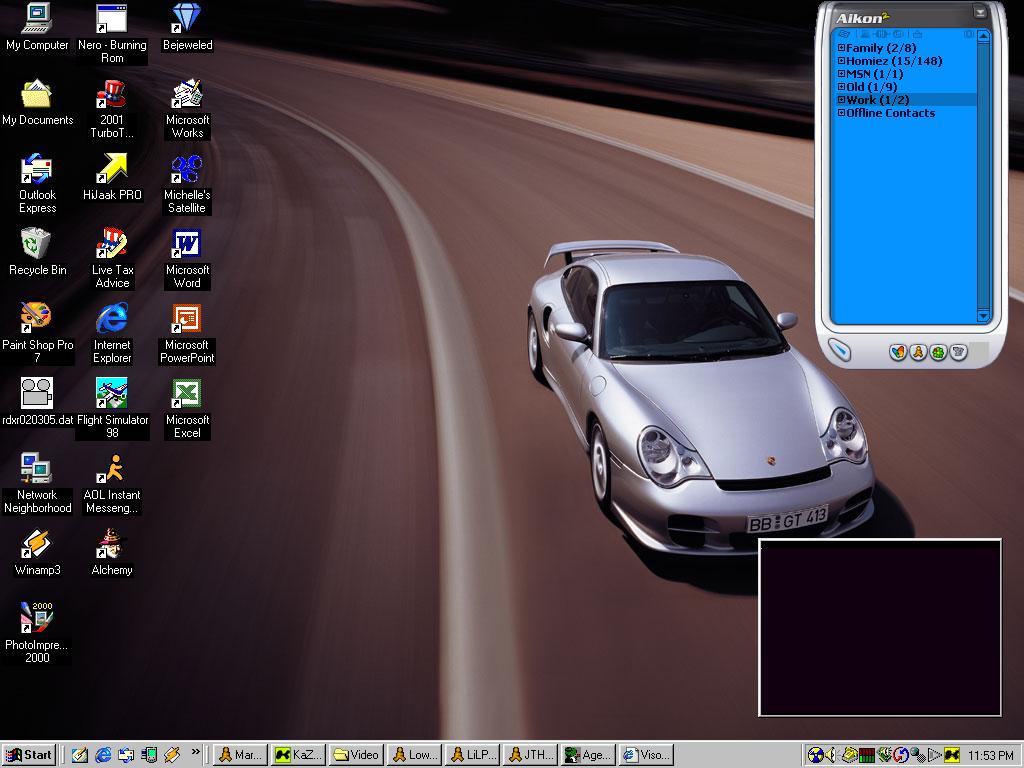Image resolution: width=1024 pixels, height=768 pixels.
Task: Click the AIM network icon in Aikon
Action: 918,352
